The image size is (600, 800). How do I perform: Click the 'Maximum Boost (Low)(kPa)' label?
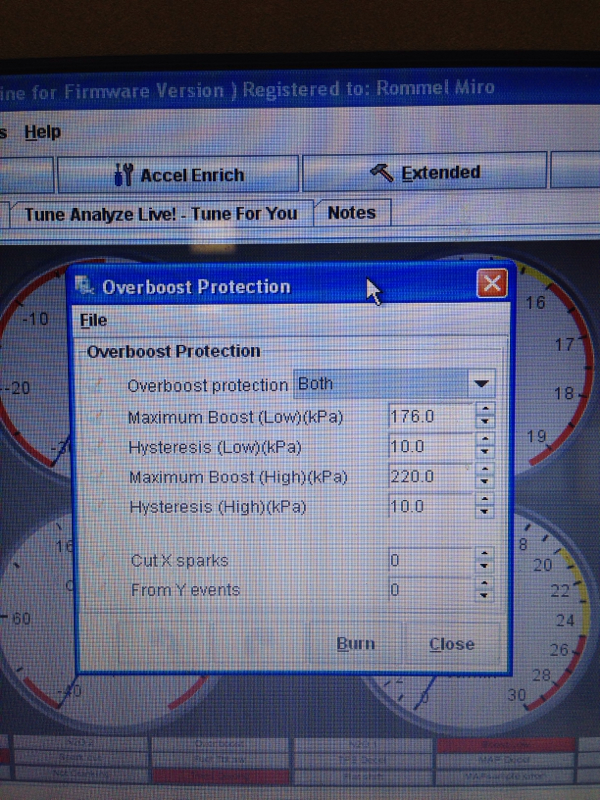pos(235,417)
